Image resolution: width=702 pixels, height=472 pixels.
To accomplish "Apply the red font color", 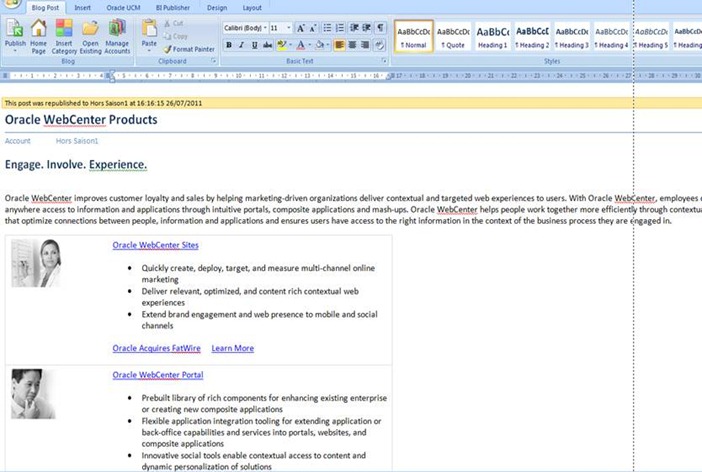I will (x=301, y=45).
